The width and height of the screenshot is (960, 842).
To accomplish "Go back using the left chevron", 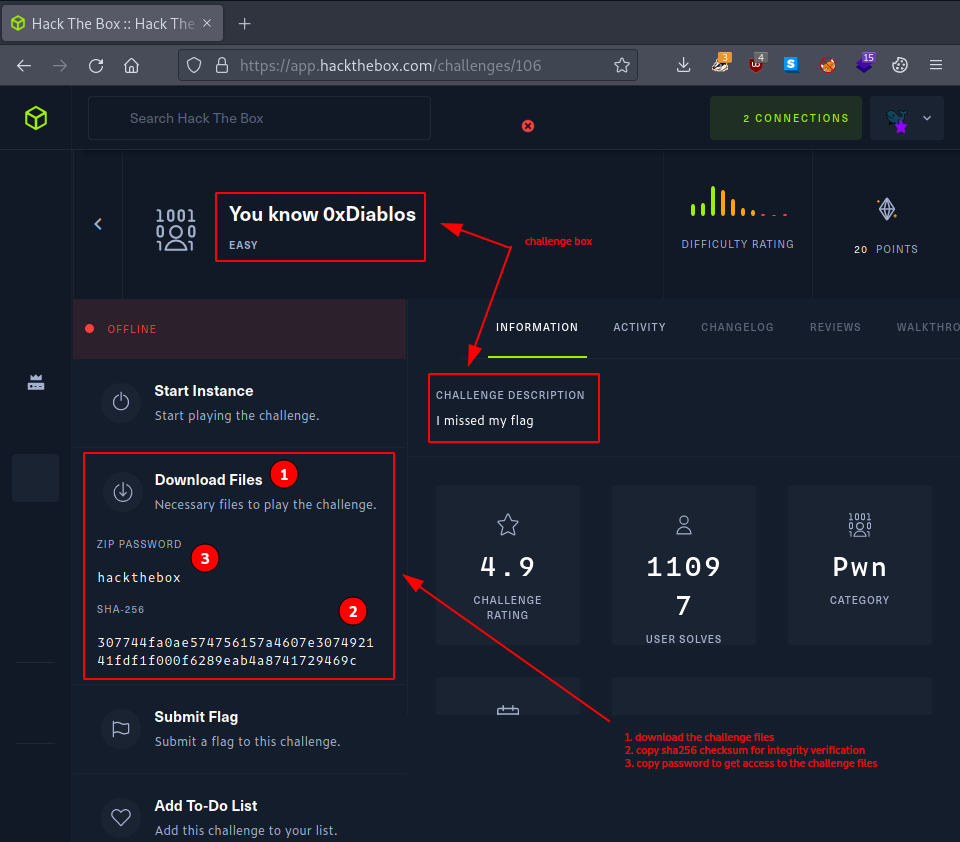I will [98, 224].
